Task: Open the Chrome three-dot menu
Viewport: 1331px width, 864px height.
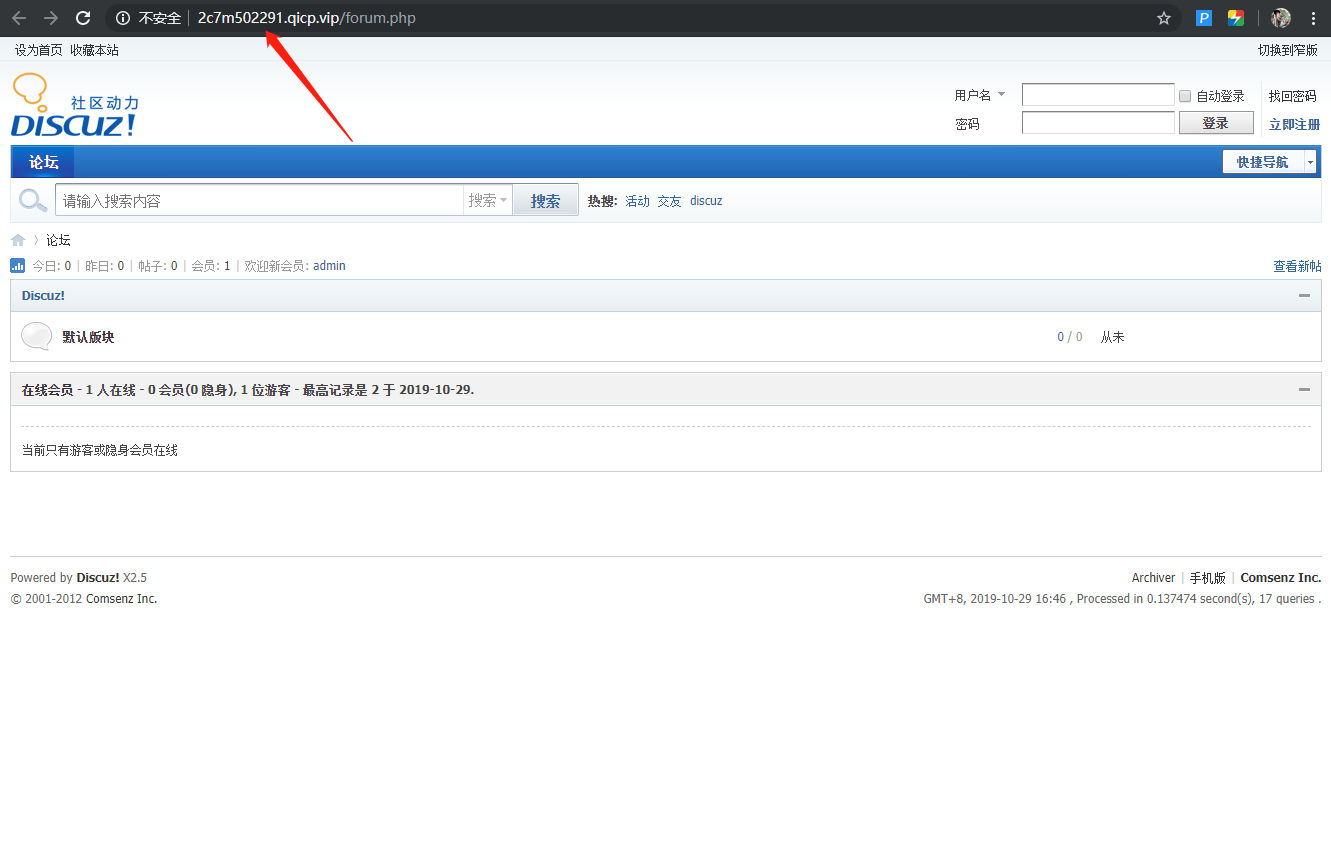Action: (x=1313, y=18)
